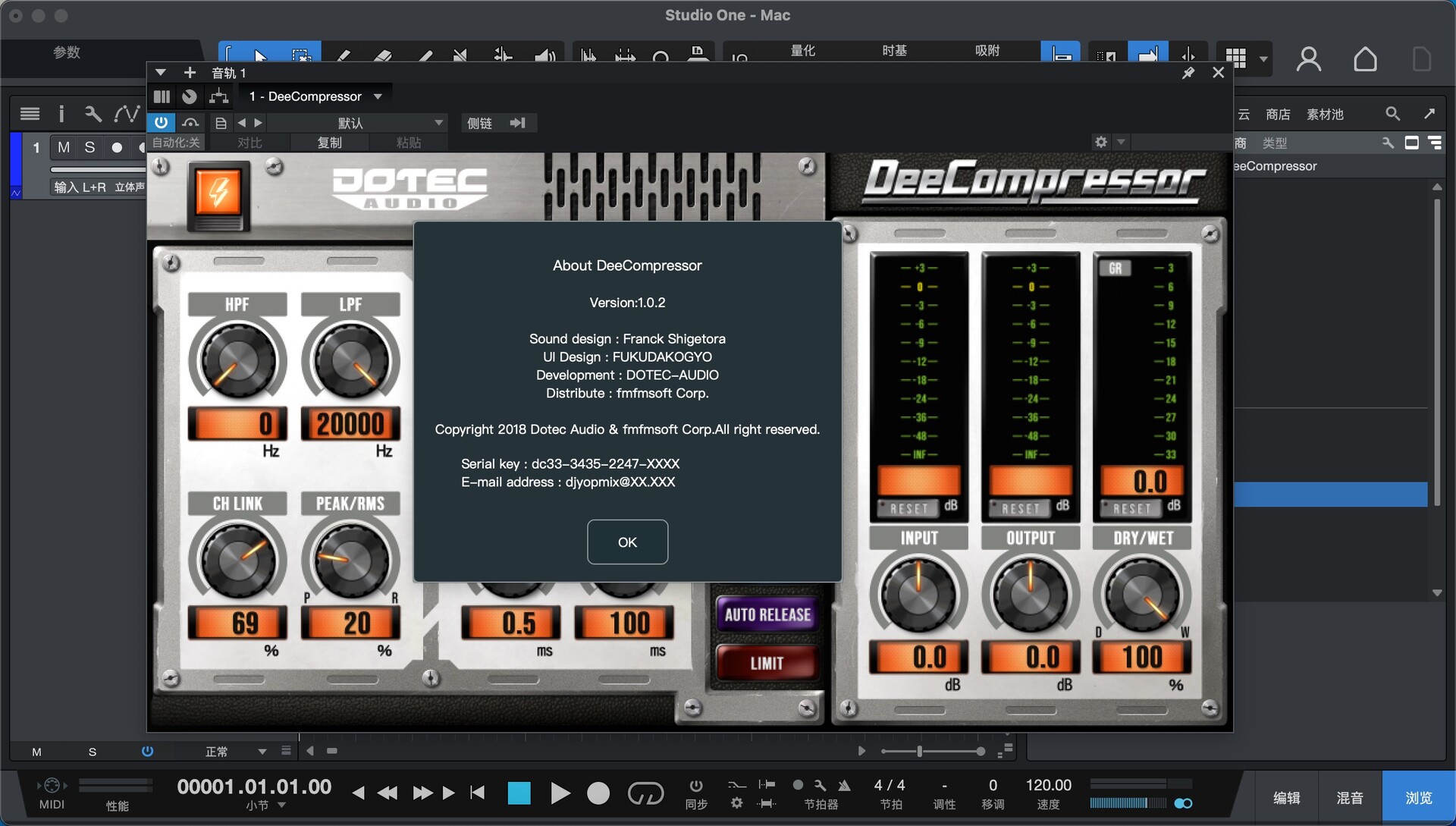Click the HPF knob
This screenshot has width=1456, height=826.
[x=237, y=360]
